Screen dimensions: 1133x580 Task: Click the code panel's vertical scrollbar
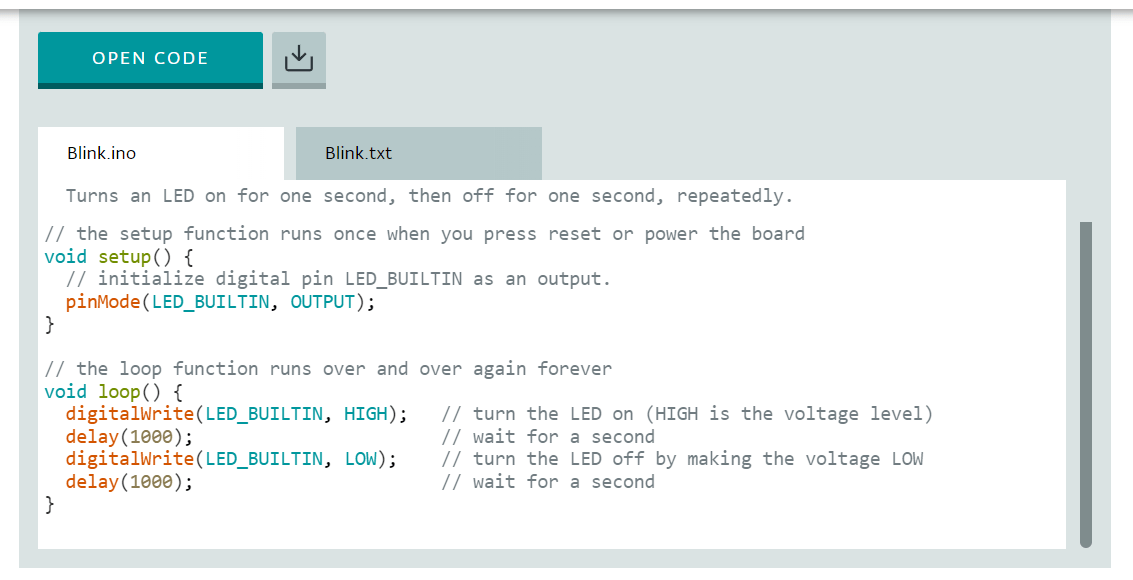[x=1085, y=384]
